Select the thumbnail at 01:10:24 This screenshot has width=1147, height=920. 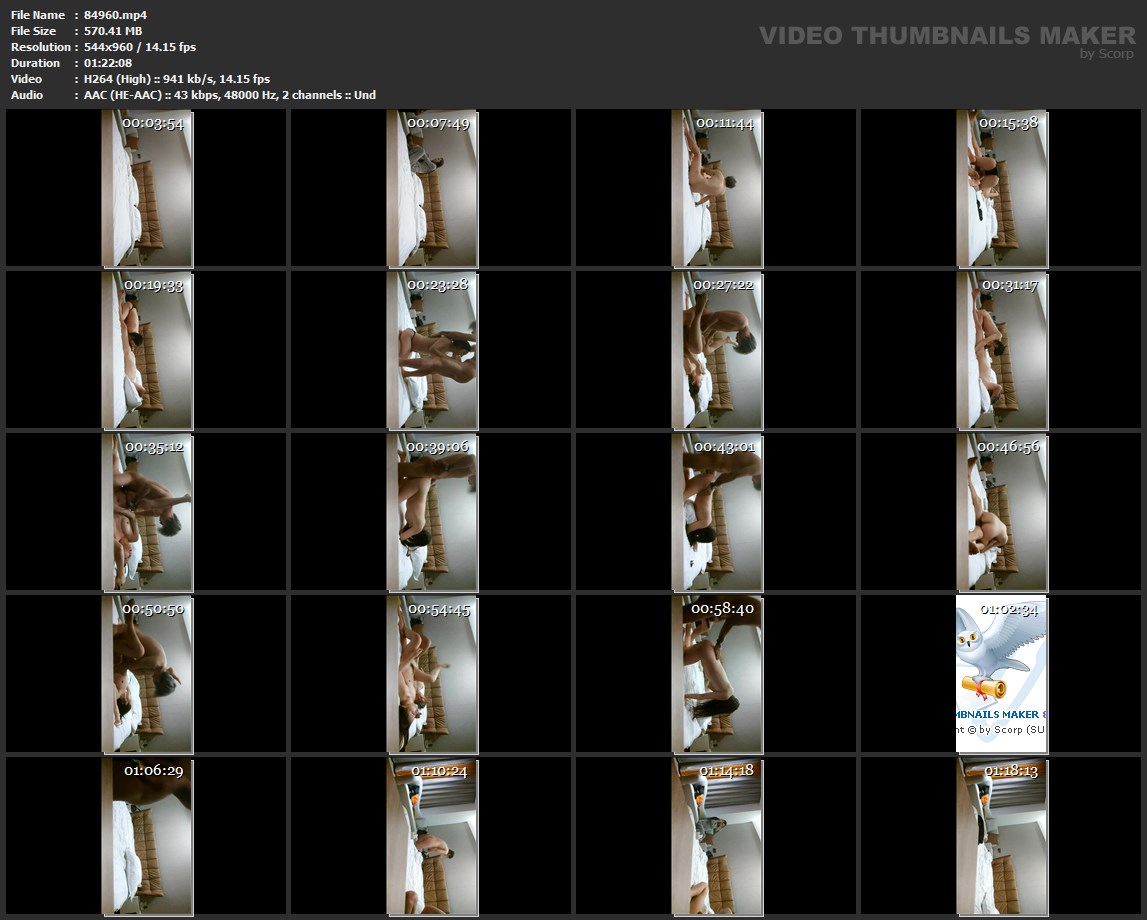coord(432,838)
